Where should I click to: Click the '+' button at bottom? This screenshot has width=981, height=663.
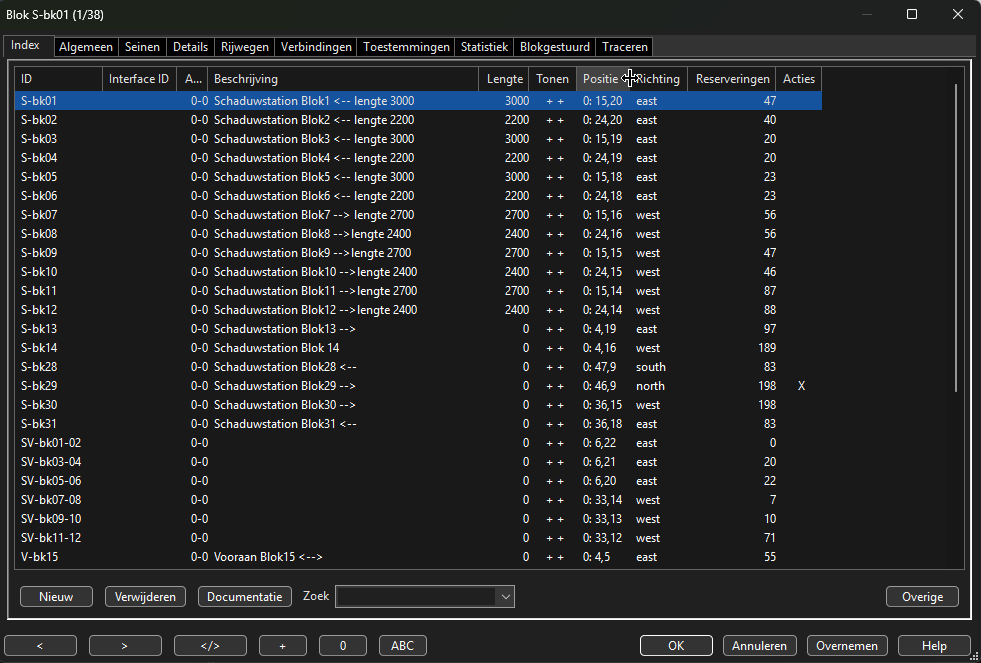(284, 646)
